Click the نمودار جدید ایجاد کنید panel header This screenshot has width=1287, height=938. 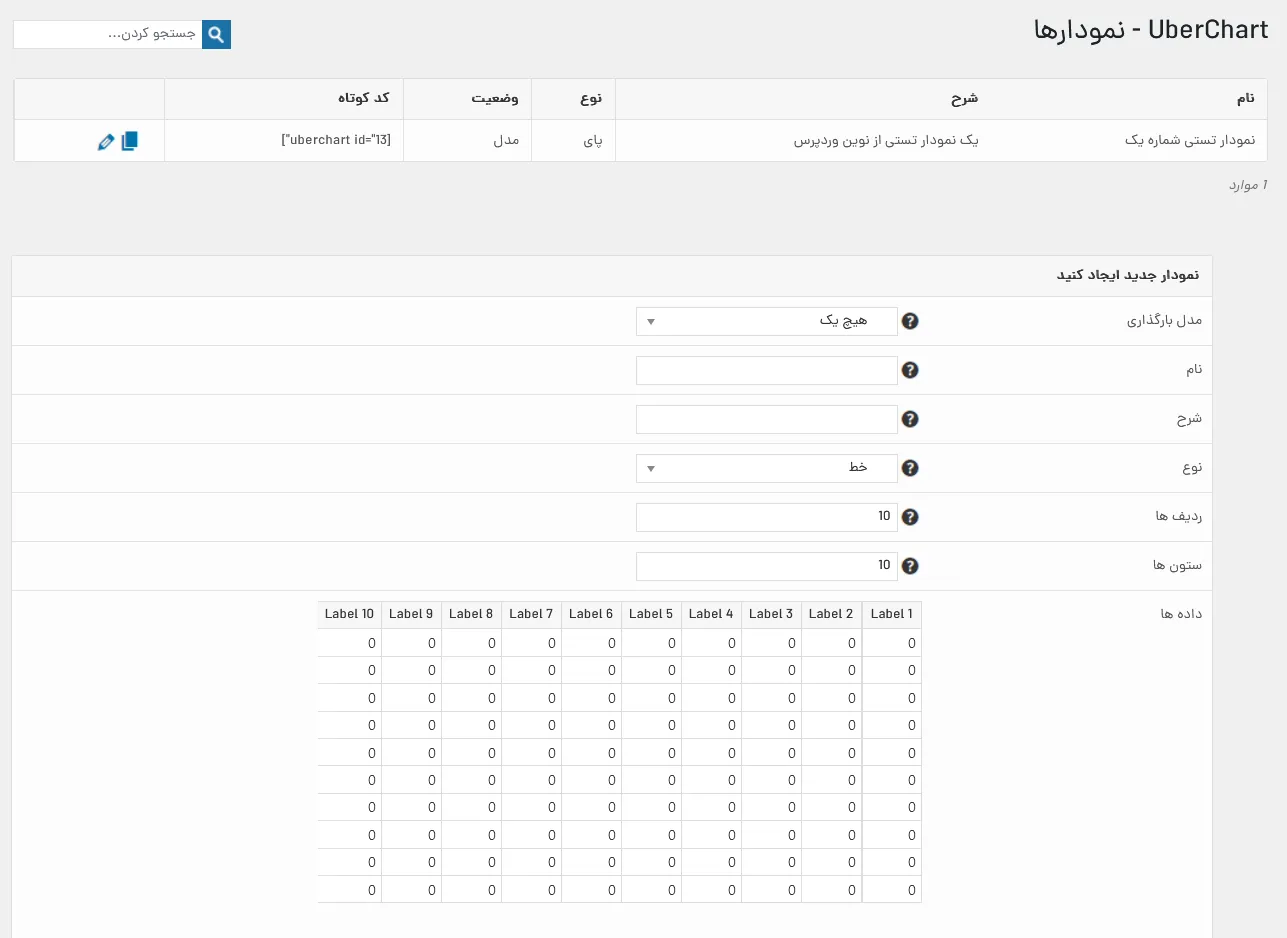tap(612, 276)
